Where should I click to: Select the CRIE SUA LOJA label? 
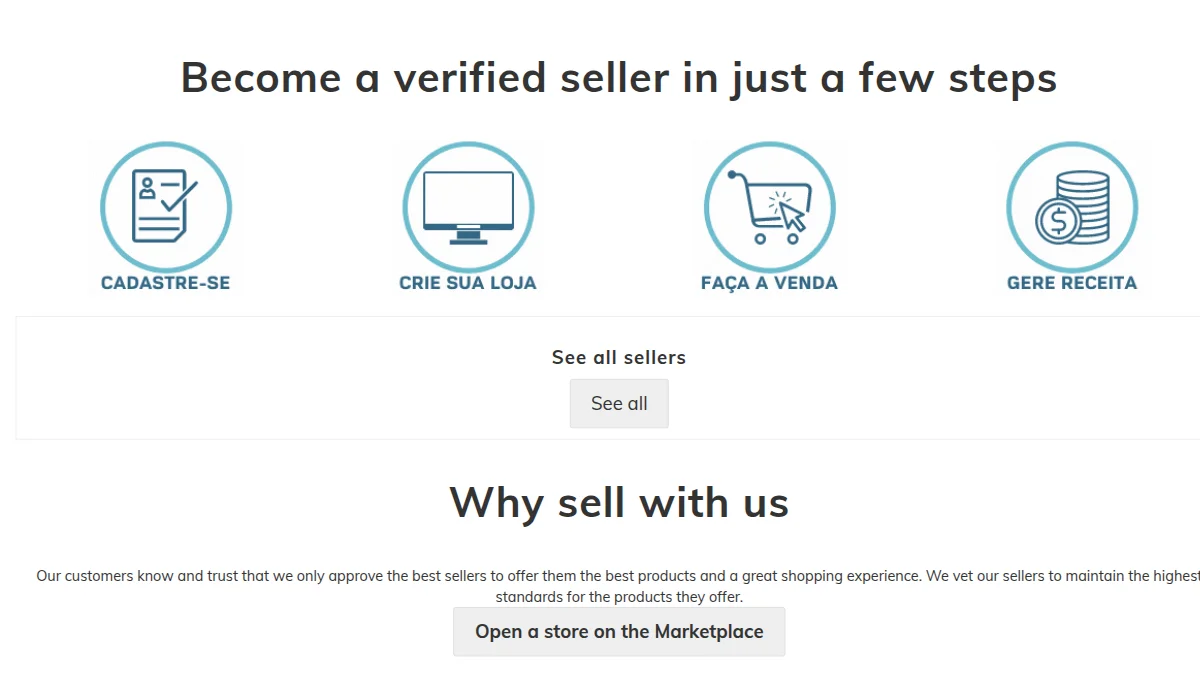(468, 283)
